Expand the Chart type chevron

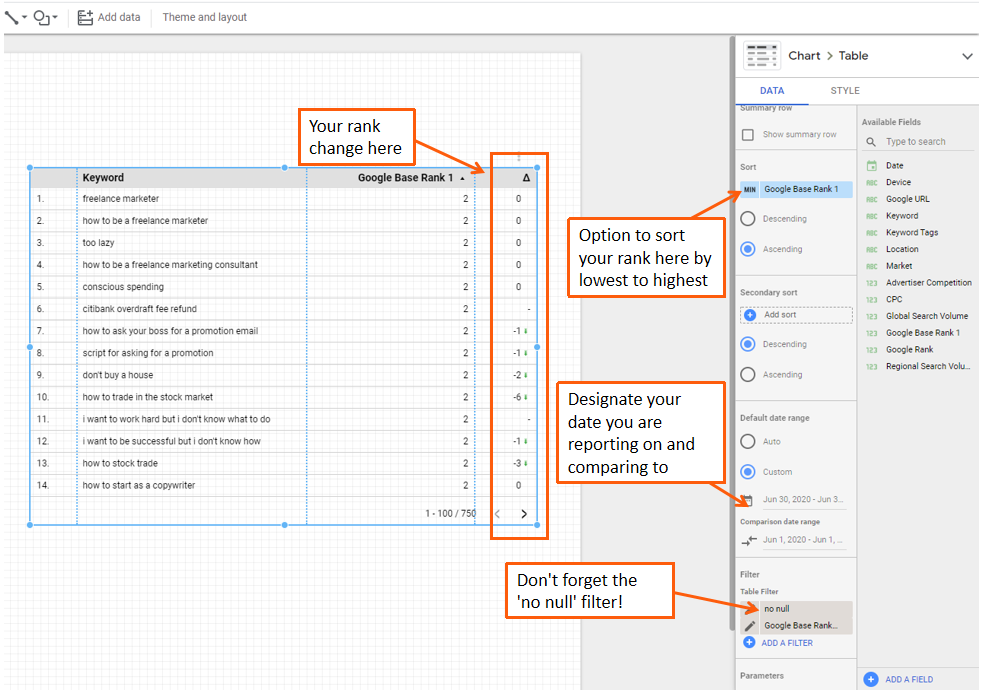967,57
